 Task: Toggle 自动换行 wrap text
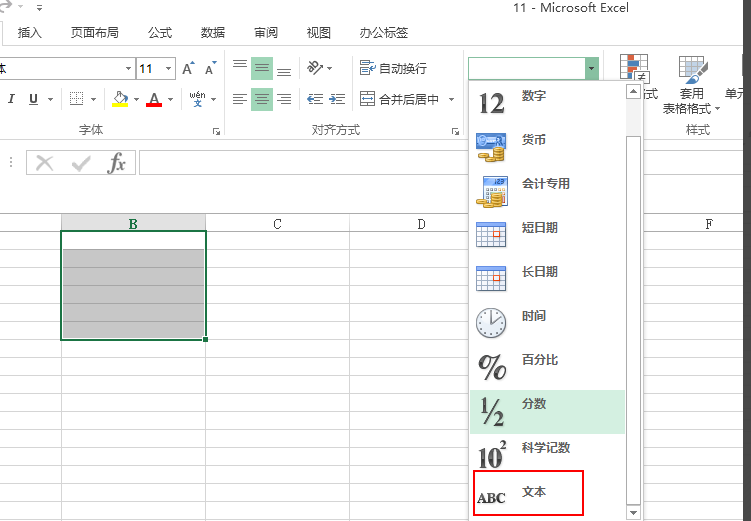(x=393, y=68)
